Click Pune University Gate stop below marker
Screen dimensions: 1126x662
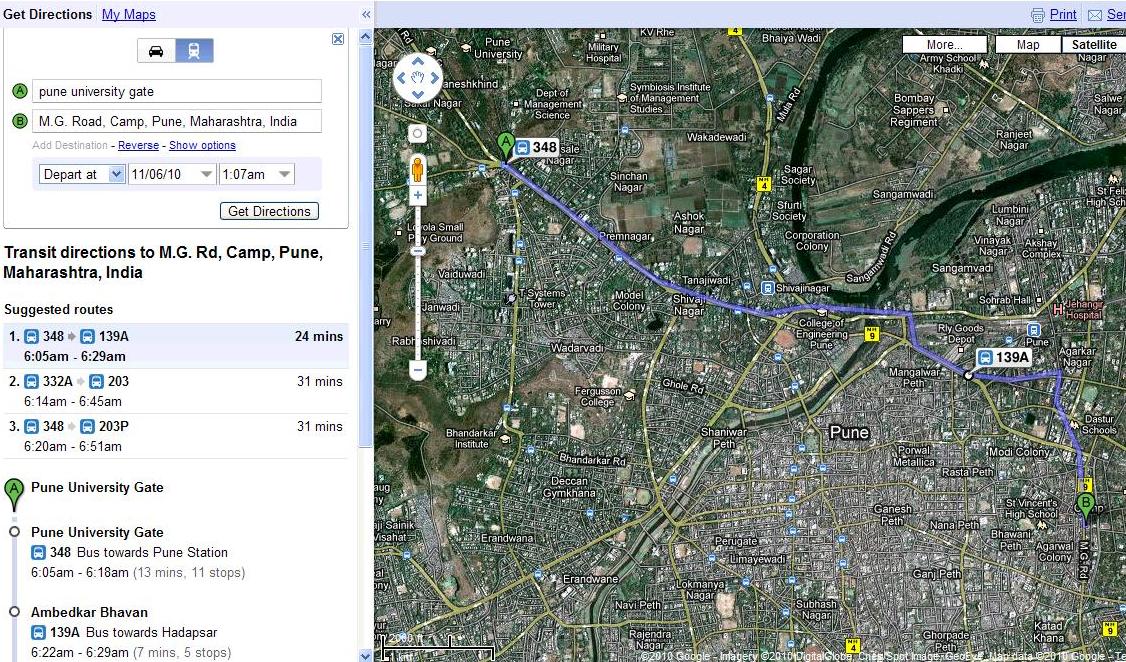coord(97,533)
